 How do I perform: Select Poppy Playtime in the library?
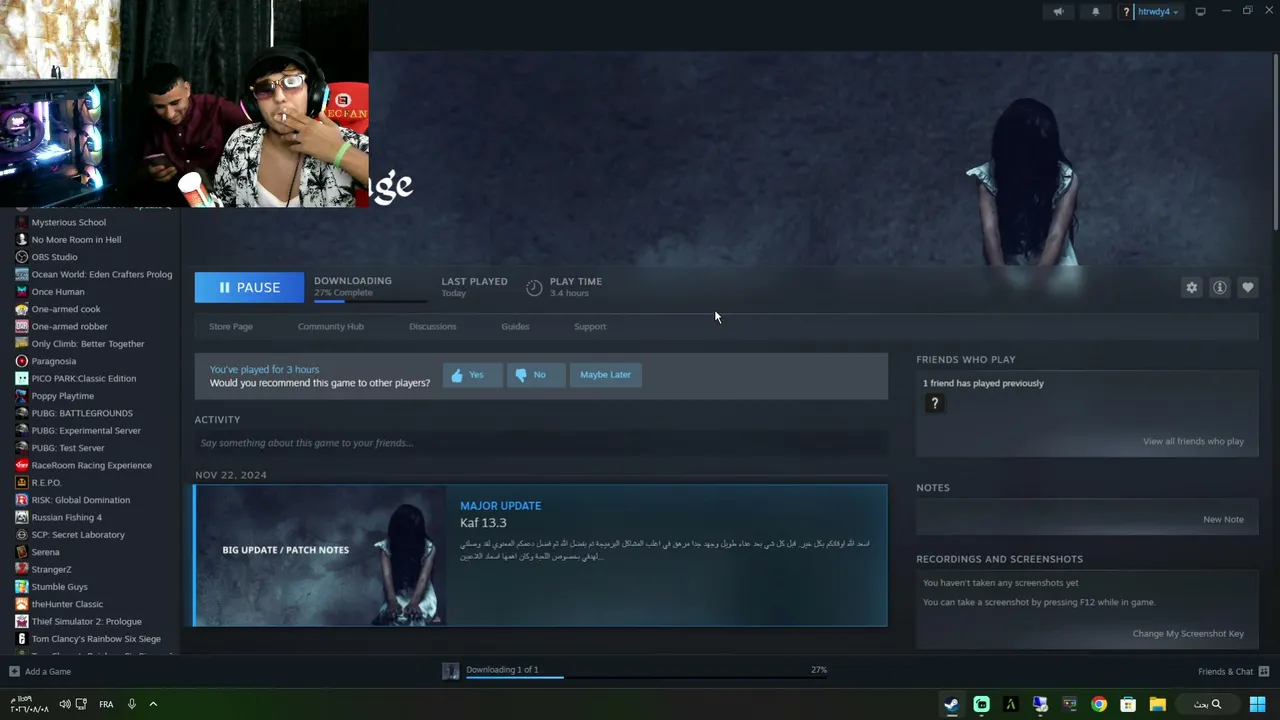click(x=62, y=396)
